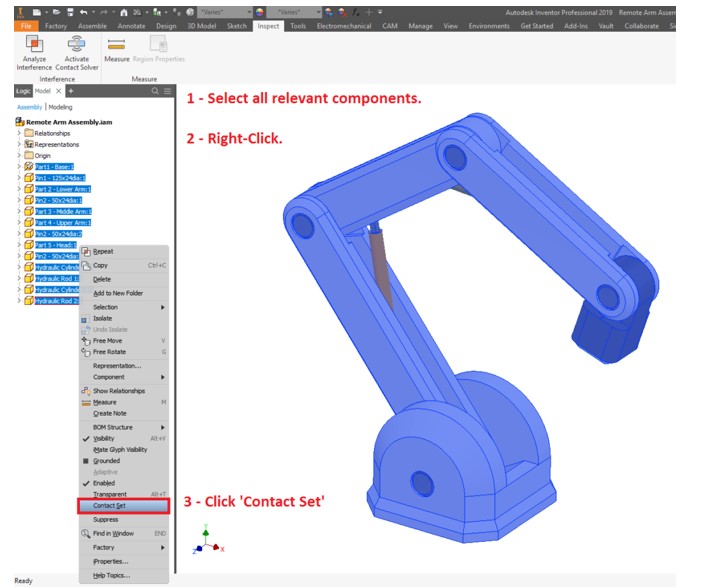Select the Measure tool in ribbon

click(117, 50)
